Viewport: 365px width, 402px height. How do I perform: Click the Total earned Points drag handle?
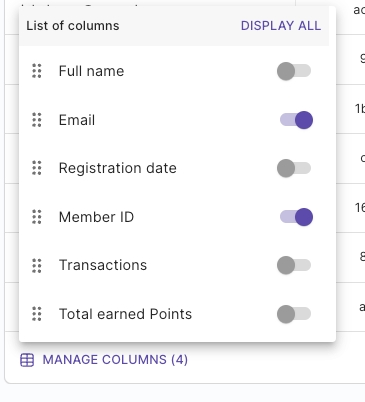pos(37,314)
